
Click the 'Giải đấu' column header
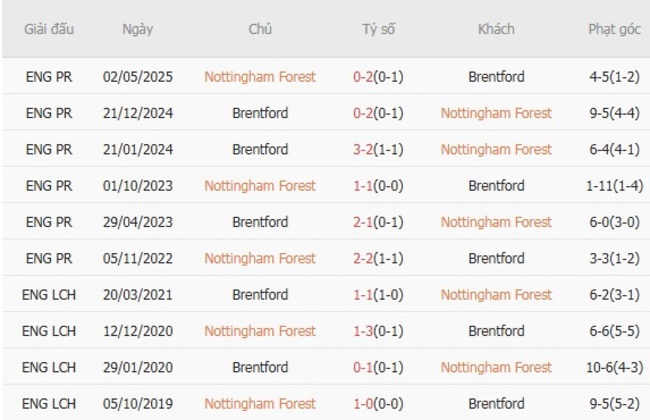(x=48, y=29)
